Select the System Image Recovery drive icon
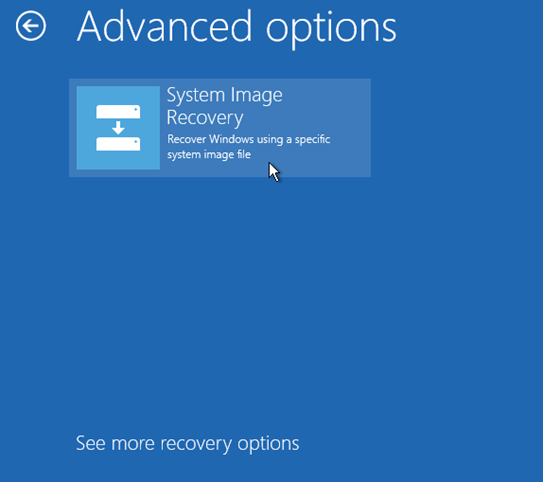 [x=118, y=128]
